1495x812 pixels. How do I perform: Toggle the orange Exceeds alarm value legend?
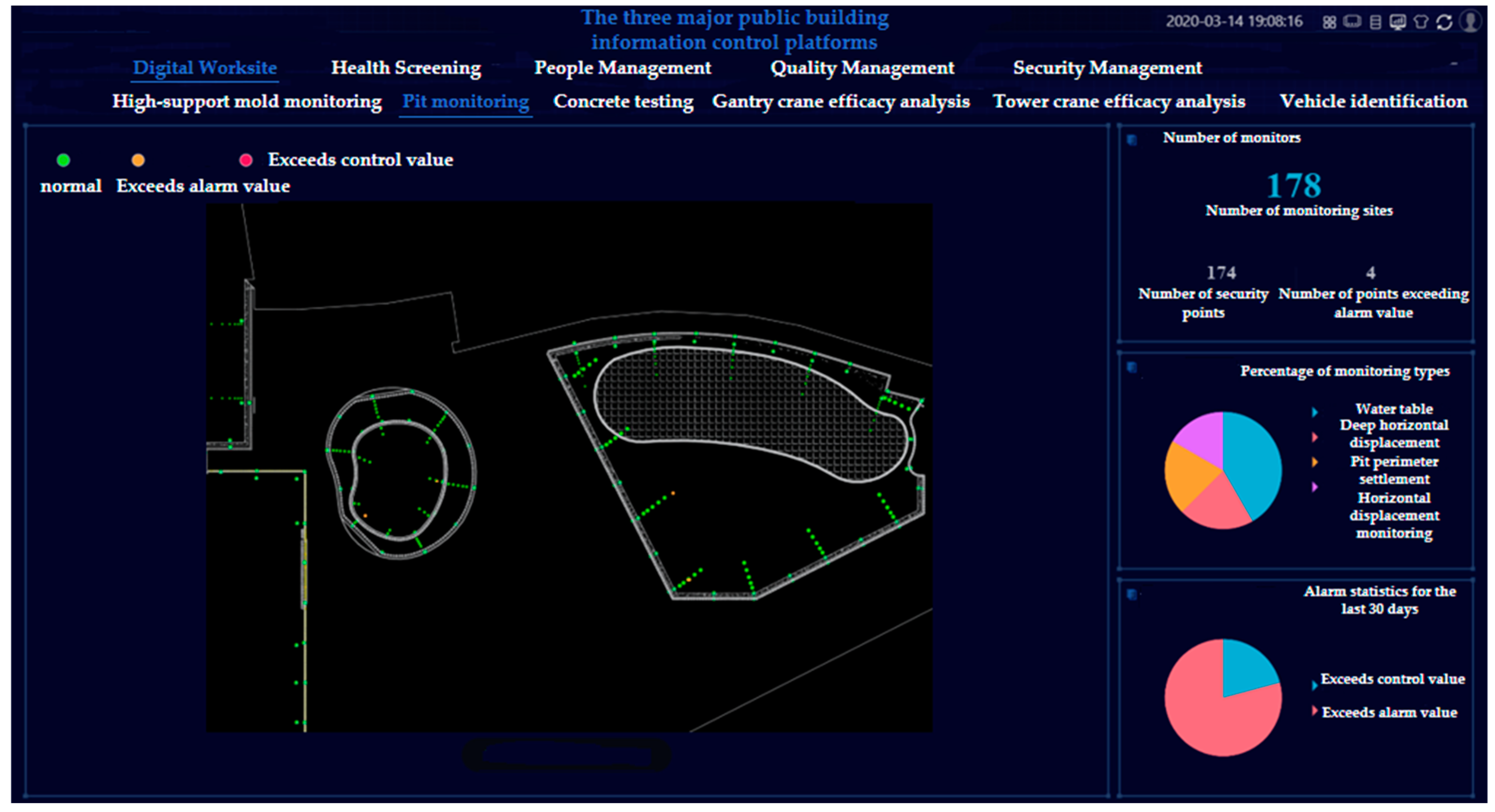coord(138,160)
